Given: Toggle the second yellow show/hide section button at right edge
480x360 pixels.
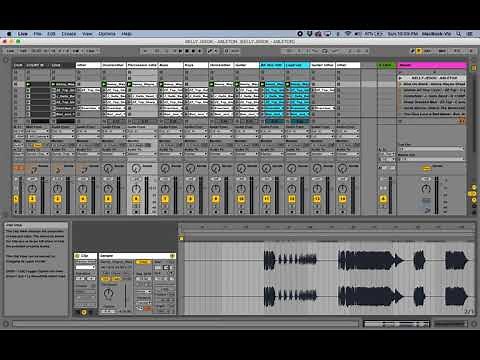Looking at the screenshot, I should tap(473, 194).
